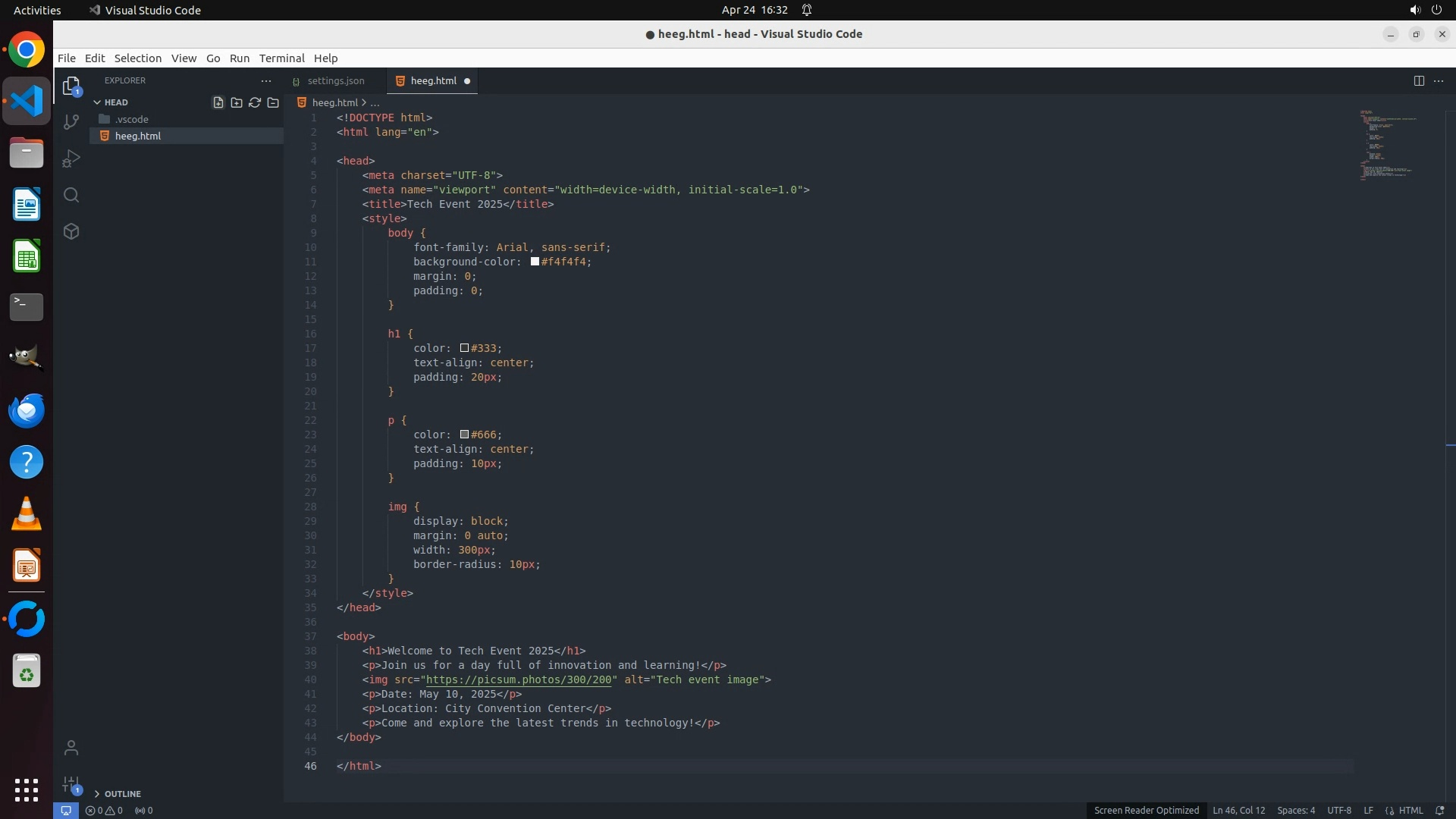Toggle the notifications bell in status bar

pyautogui.click(x=1440, y=810)
